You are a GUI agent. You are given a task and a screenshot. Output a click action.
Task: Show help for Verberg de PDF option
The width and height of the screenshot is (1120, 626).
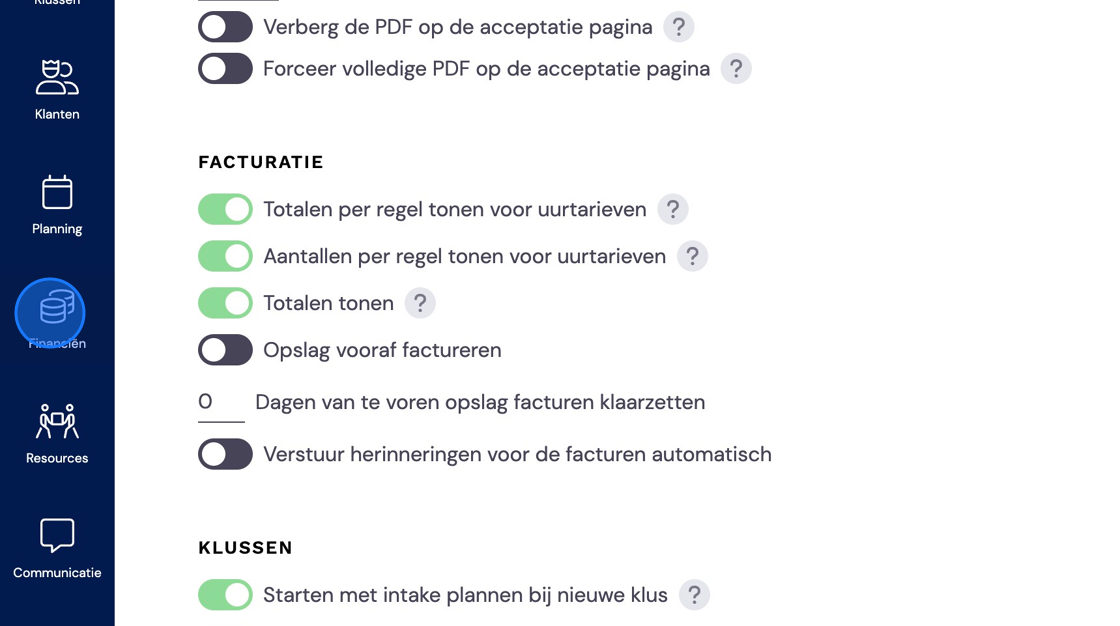(679, 27)
